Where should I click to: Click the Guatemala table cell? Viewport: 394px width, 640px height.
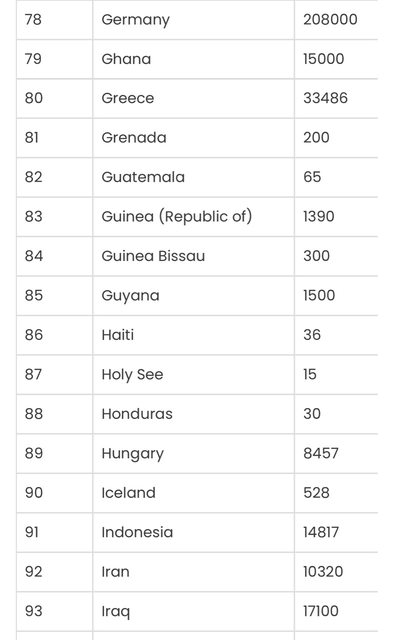(193, 177)
